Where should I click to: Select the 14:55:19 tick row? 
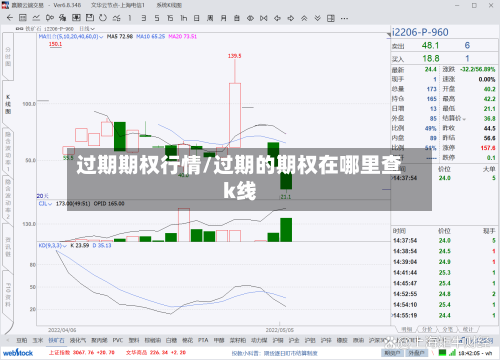pos(444,315)
